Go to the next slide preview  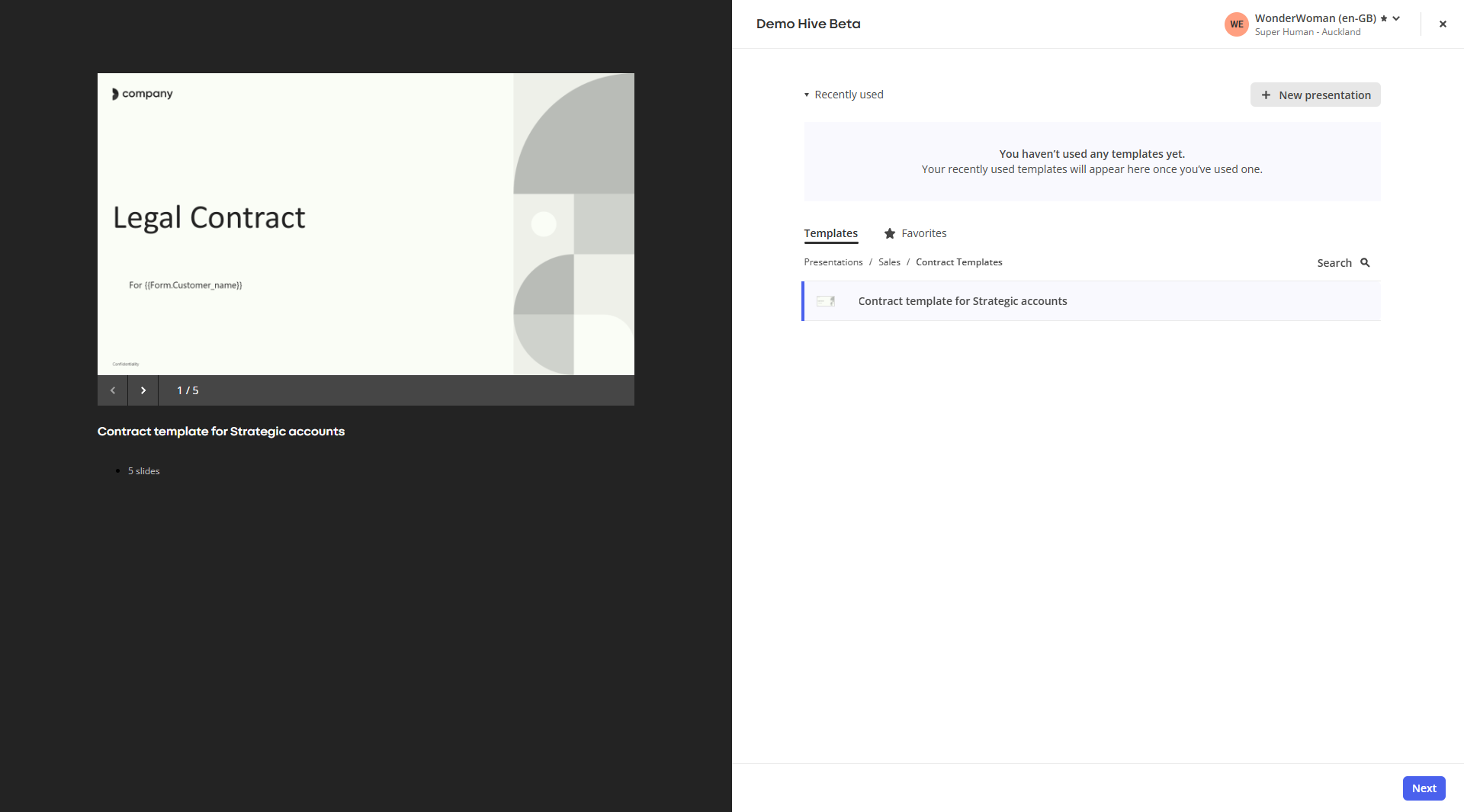tap(143, 390)
